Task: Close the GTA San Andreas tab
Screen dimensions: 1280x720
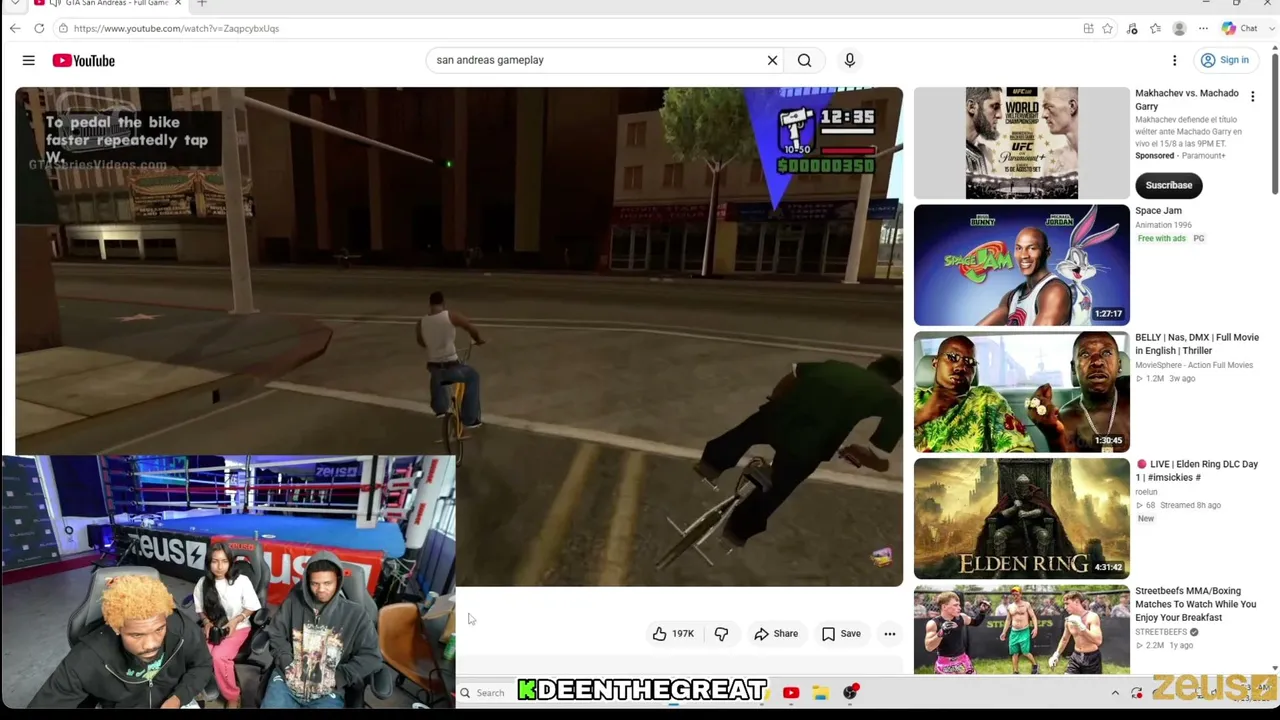Action: tap(178, 4)
